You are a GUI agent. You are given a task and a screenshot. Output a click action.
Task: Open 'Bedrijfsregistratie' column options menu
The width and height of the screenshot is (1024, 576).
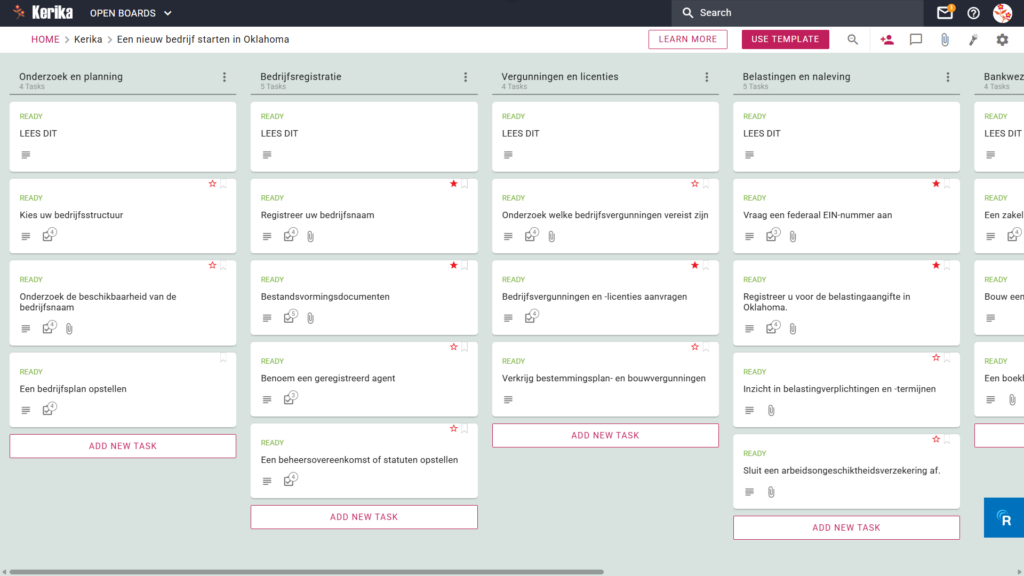(465, 77)
